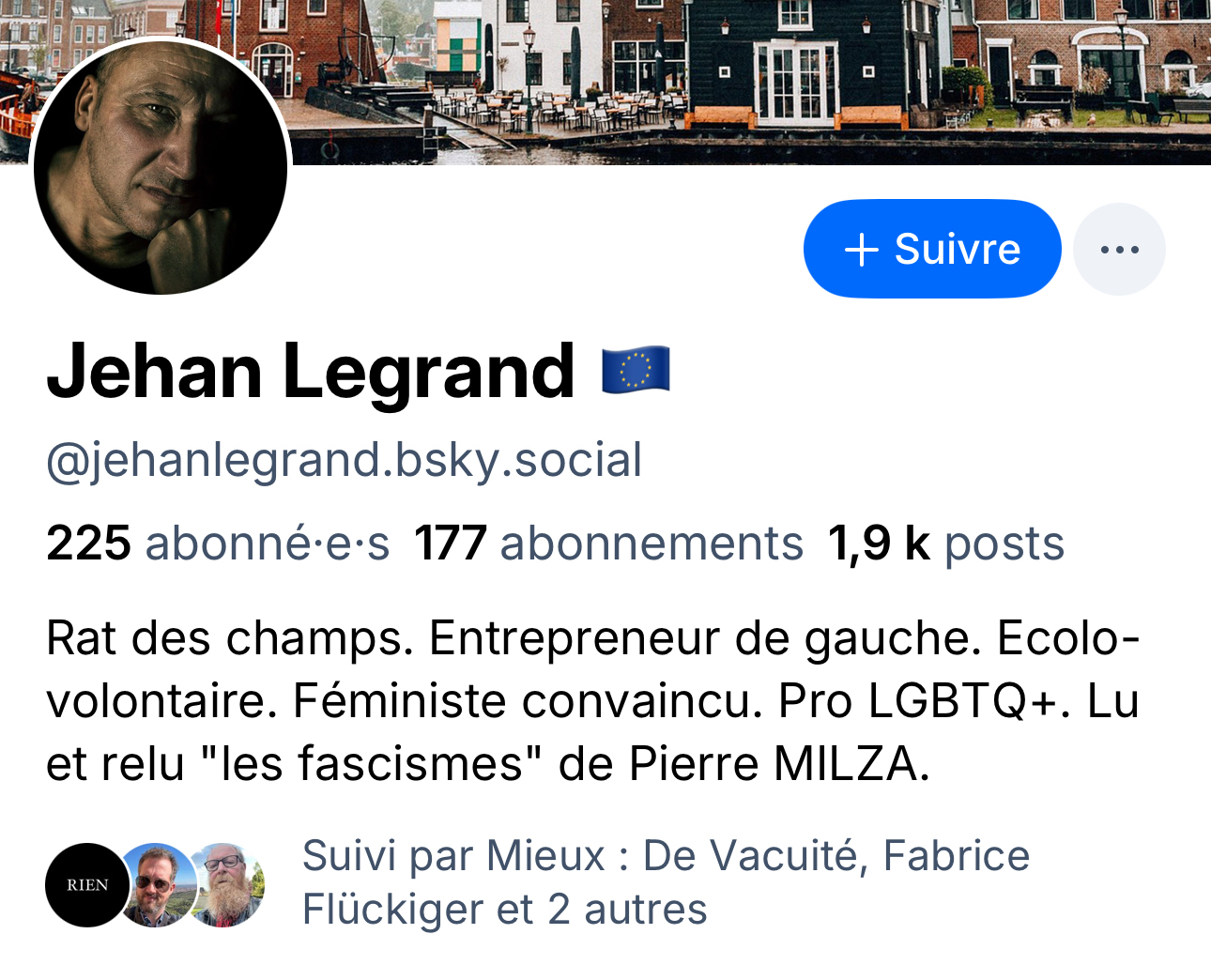Screen dimensions: 1211x980
Task: Open the 225 abonné·e·s followers list
Action: point(218,544)
